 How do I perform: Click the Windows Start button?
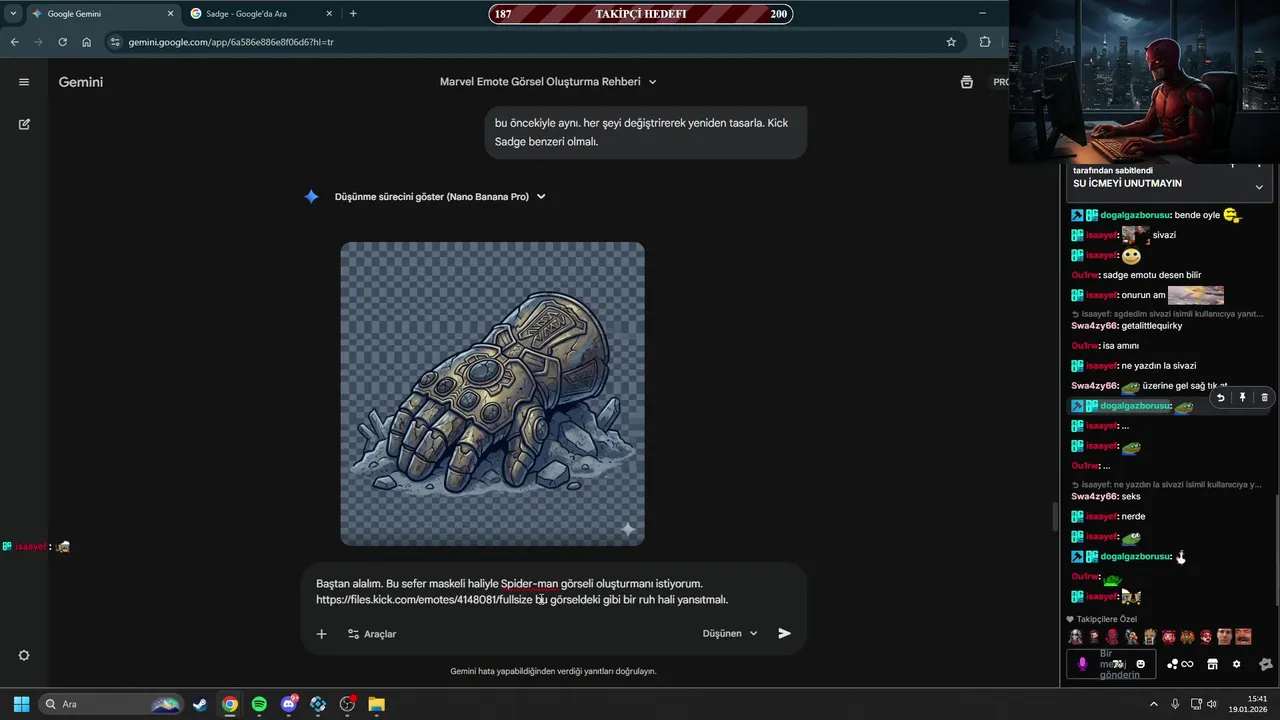(21, 704)
